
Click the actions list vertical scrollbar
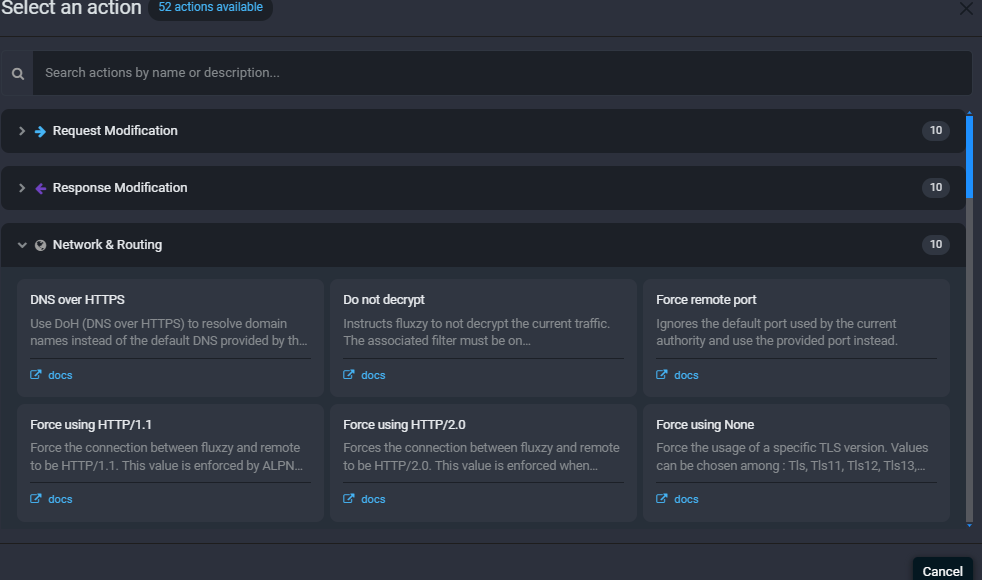point(969,318)
